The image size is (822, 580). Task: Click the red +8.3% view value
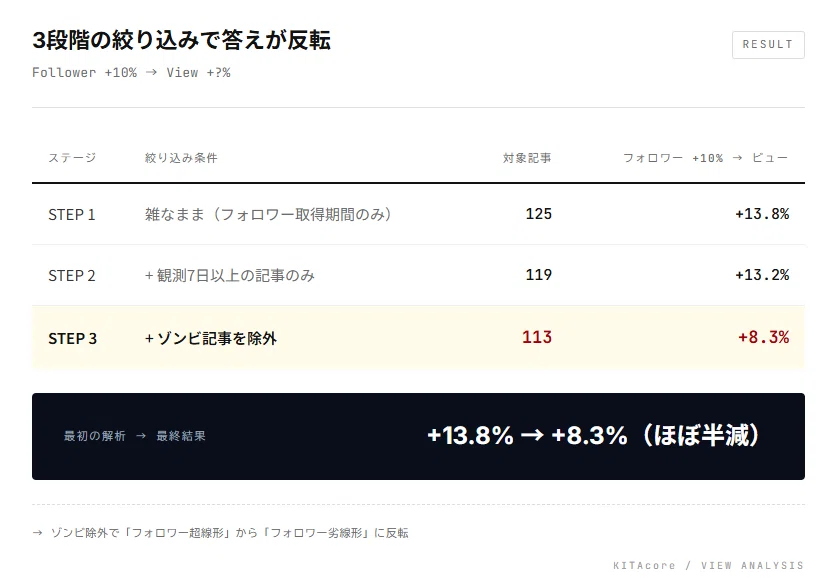(764, 337)
